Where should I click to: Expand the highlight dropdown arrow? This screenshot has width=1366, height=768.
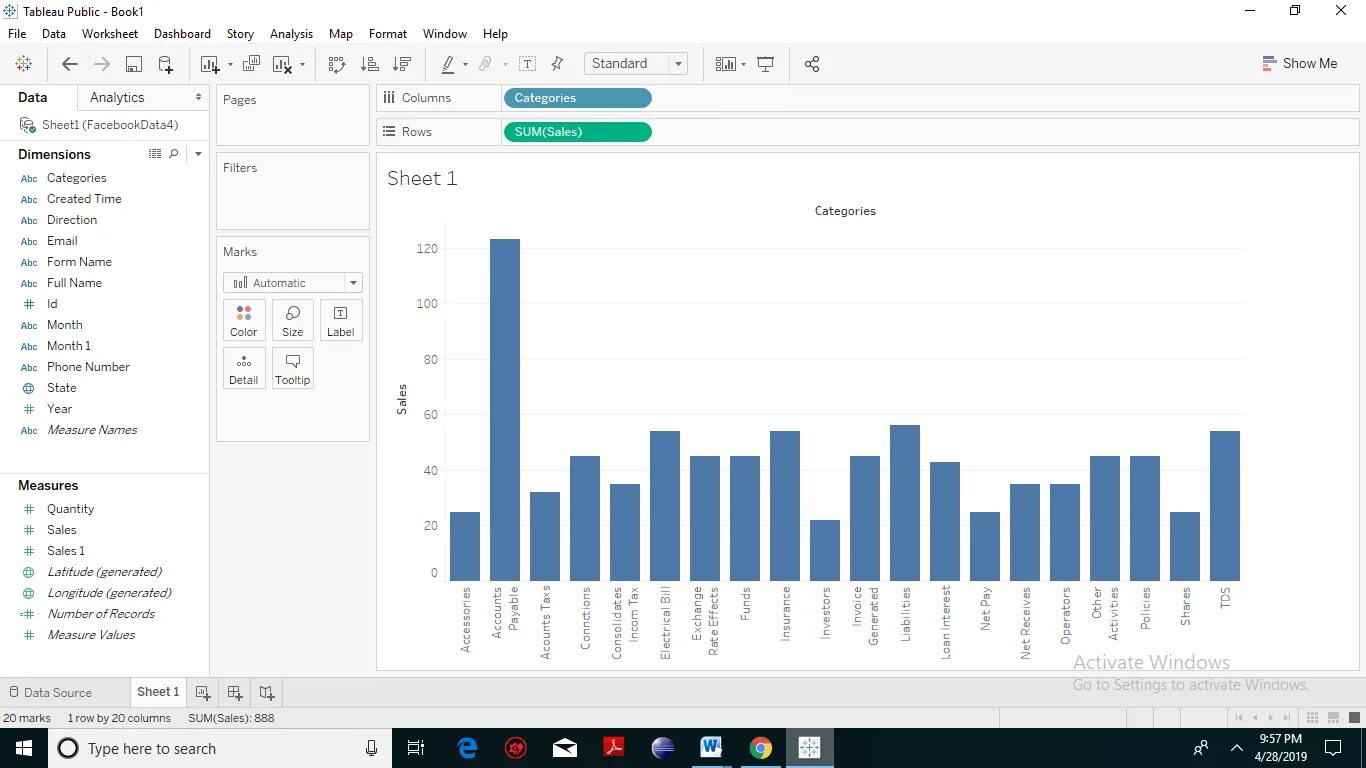[x=465, y=65]
